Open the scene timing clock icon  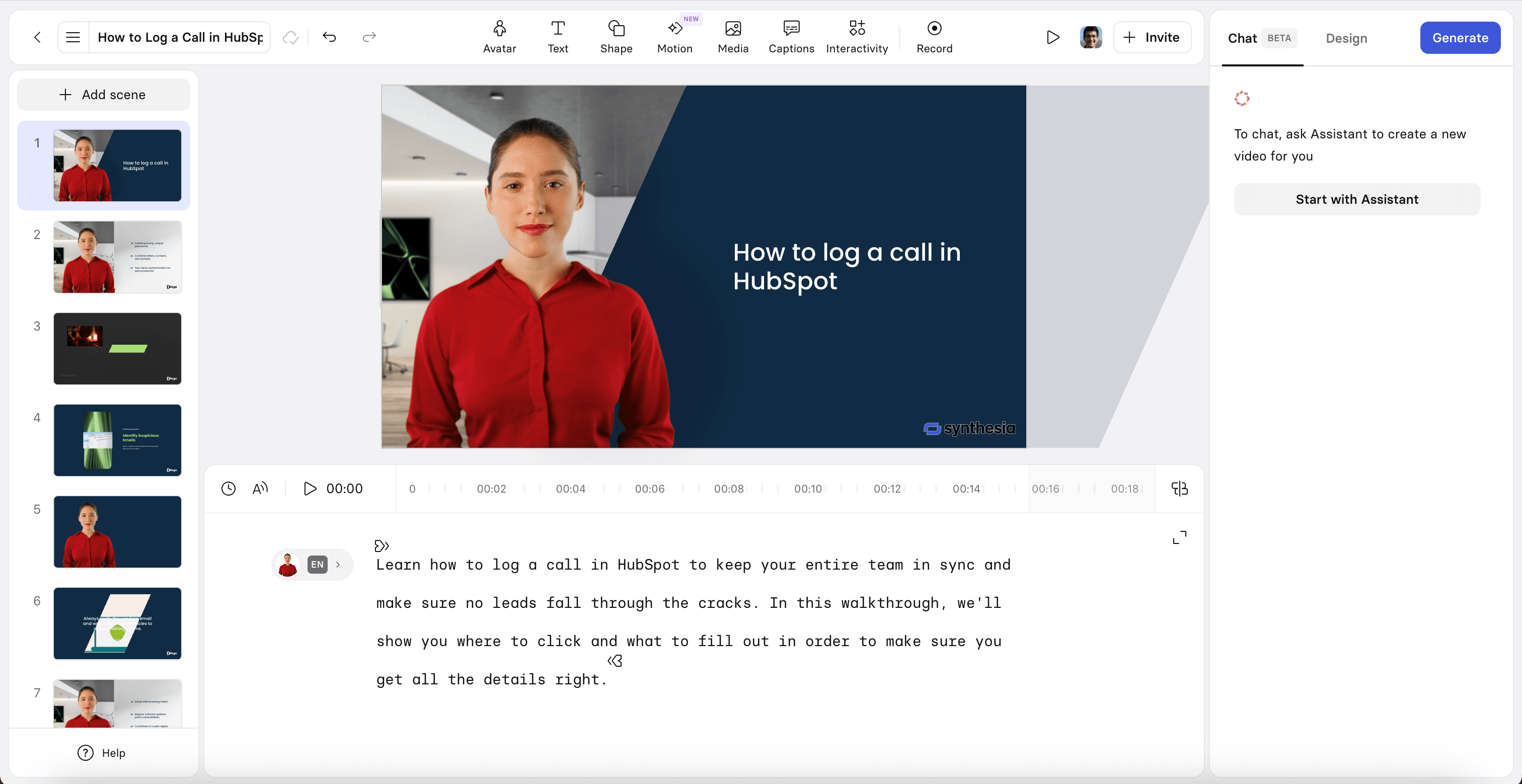coord(228,489)
